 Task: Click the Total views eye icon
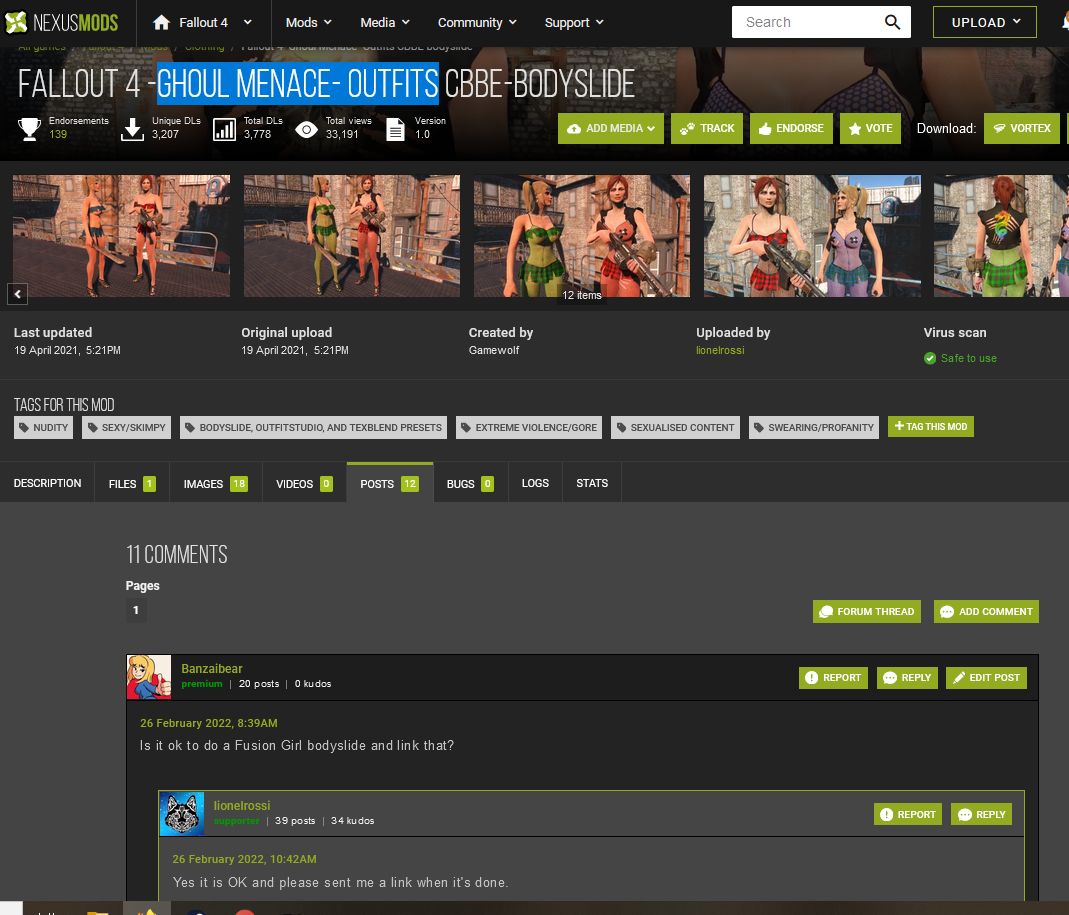(x=307, y=130)
